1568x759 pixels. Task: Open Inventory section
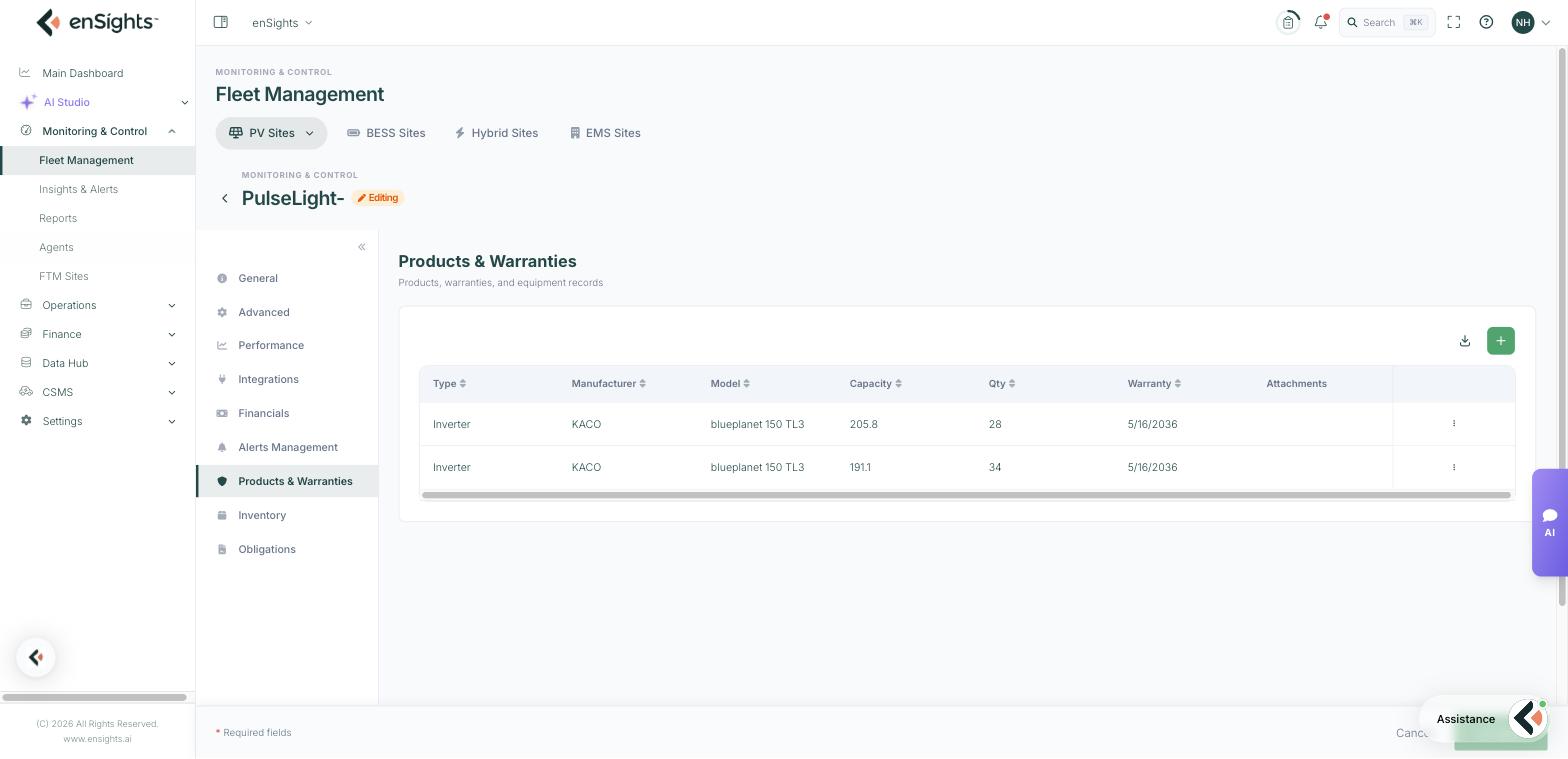tap(287, 515)
